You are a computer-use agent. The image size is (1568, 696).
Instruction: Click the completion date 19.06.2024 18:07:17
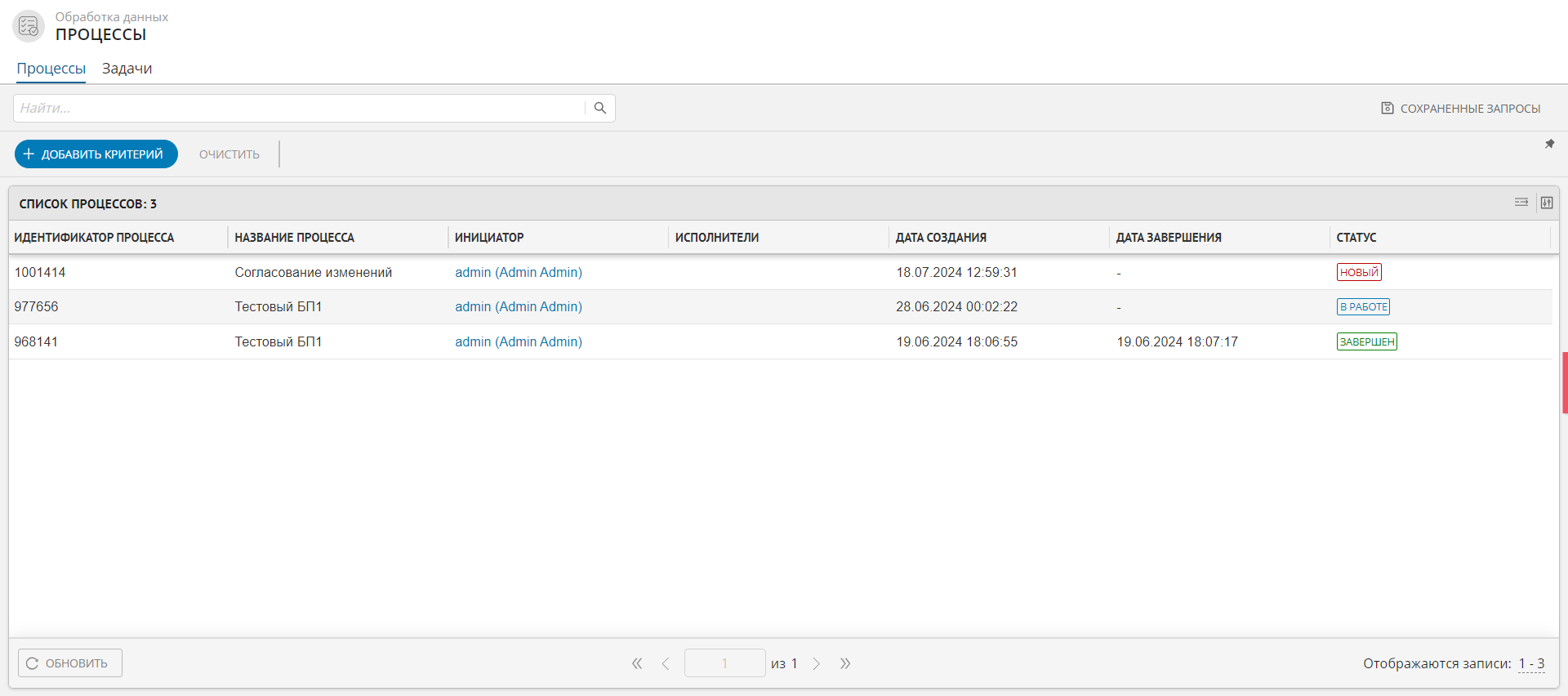pos(1178,341)
